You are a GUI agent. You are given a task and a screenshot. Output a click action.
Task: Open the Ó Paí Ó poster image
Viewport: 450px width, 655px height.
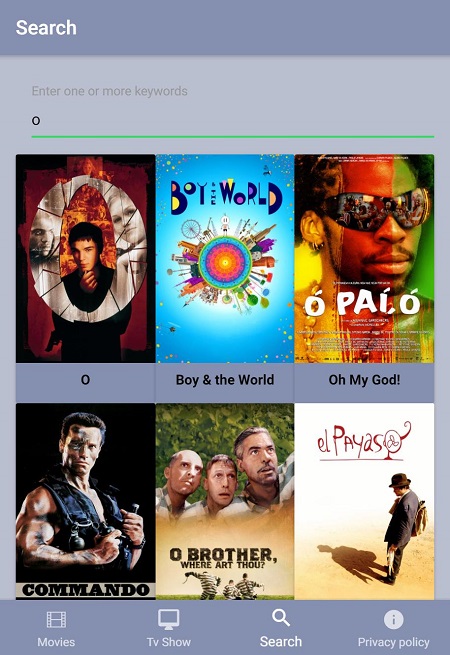pyautogui.click(x=364, y=259)
